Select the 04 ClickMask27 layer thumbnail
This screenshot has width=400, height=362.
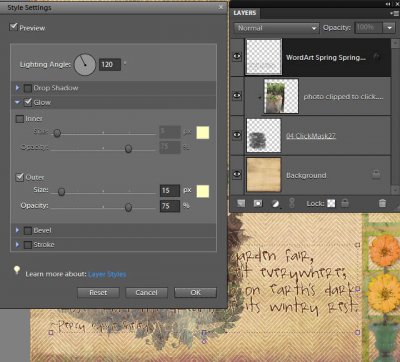coord(264,135)
